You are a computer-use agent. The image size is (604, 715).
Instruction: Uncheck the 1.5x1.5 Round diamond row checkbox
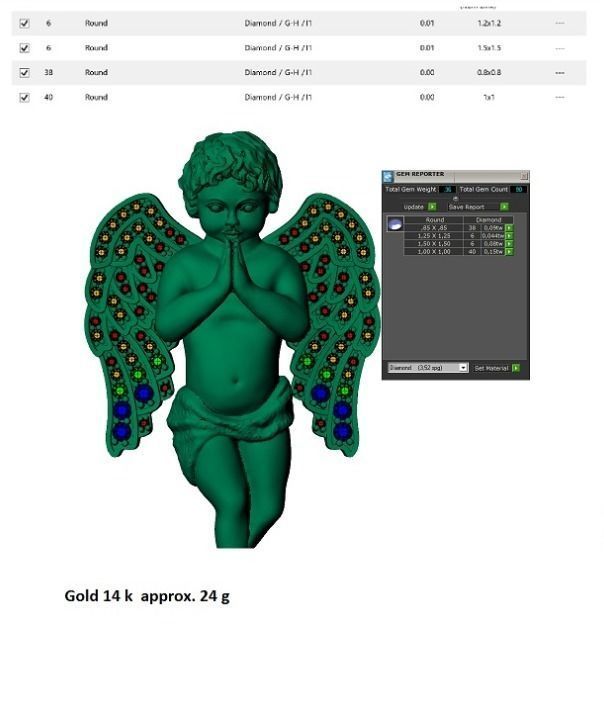[x=25, y=48]
